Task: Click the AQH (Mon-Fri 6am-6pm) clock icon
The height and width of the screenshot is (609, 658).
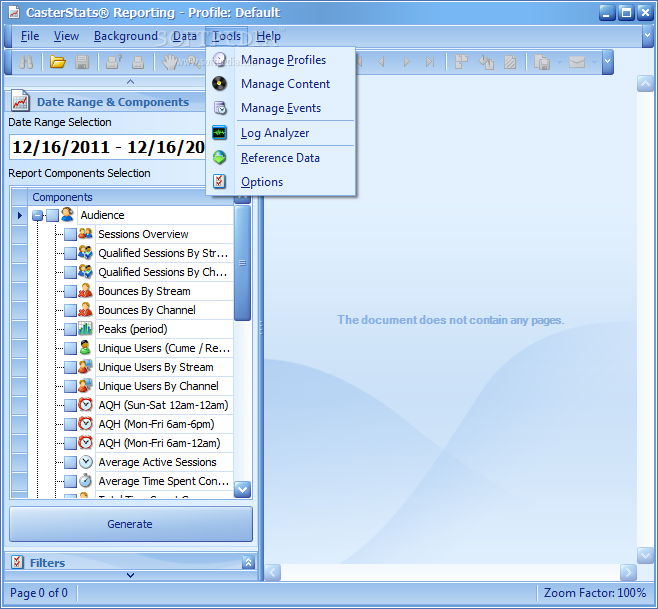Action: coord(85,424)
